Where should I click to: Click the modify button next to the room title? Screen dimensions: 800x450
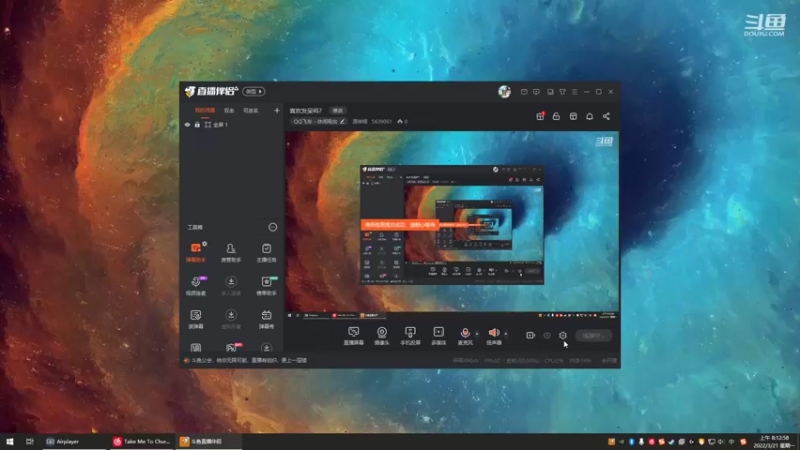coord(338,110)
